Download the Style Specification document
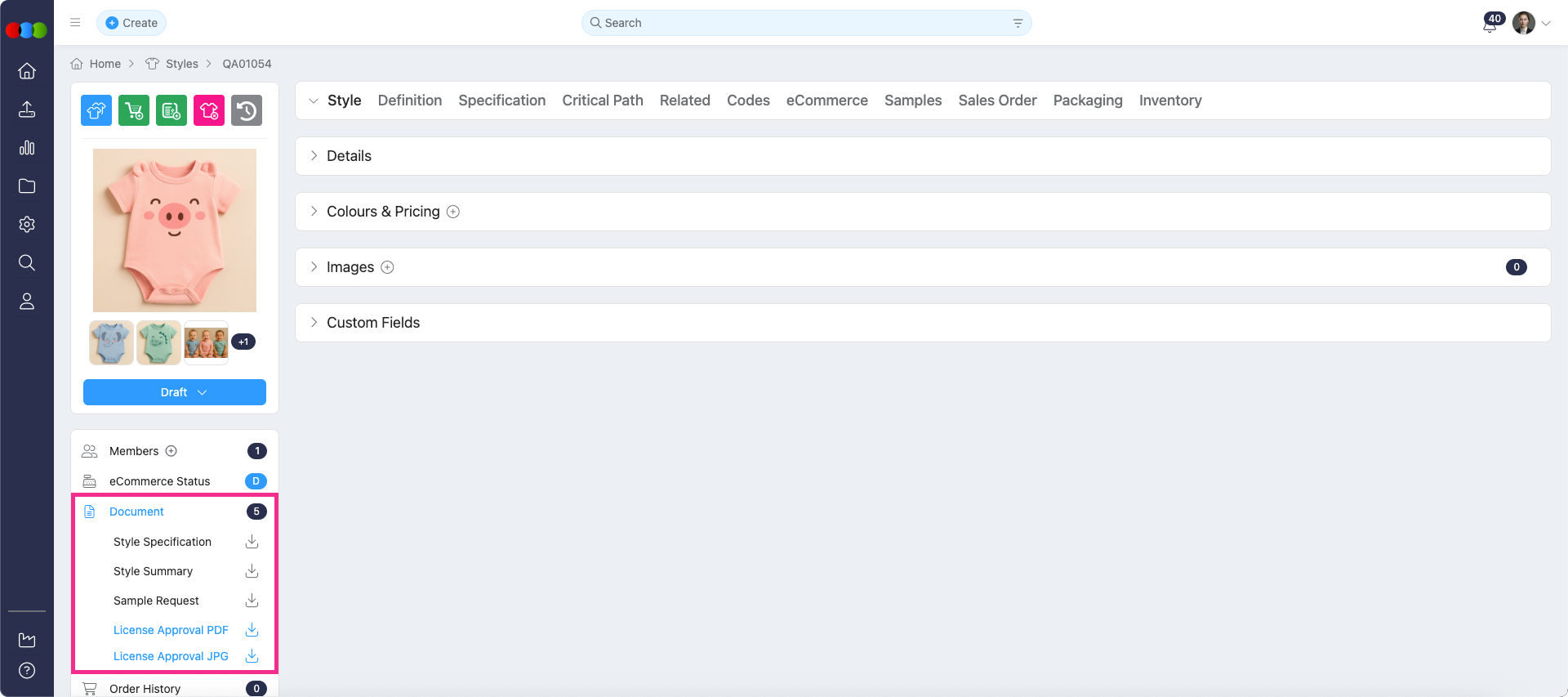Viewport: 1568px width, 697px height. tap(252, 542)
